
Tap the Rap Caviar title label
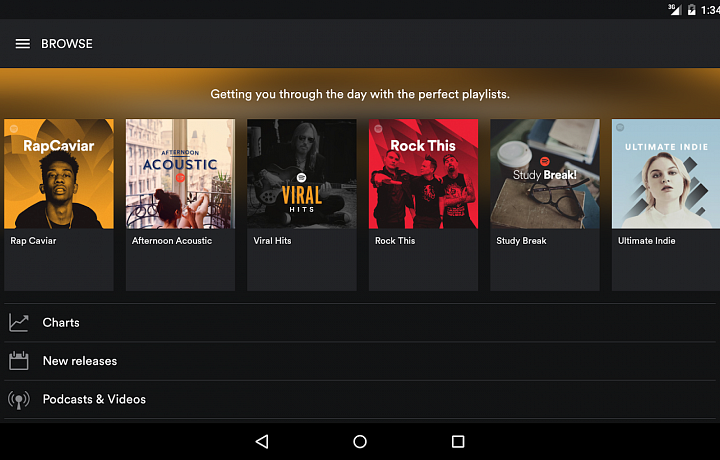coord(33,241)
